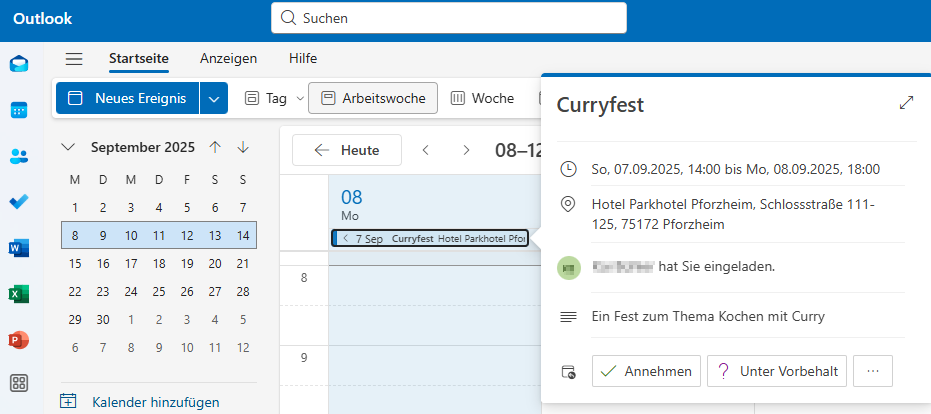Respond with Unter Vorbehalt
Viewport: 931px width, 414px height.
pos(777,371)
